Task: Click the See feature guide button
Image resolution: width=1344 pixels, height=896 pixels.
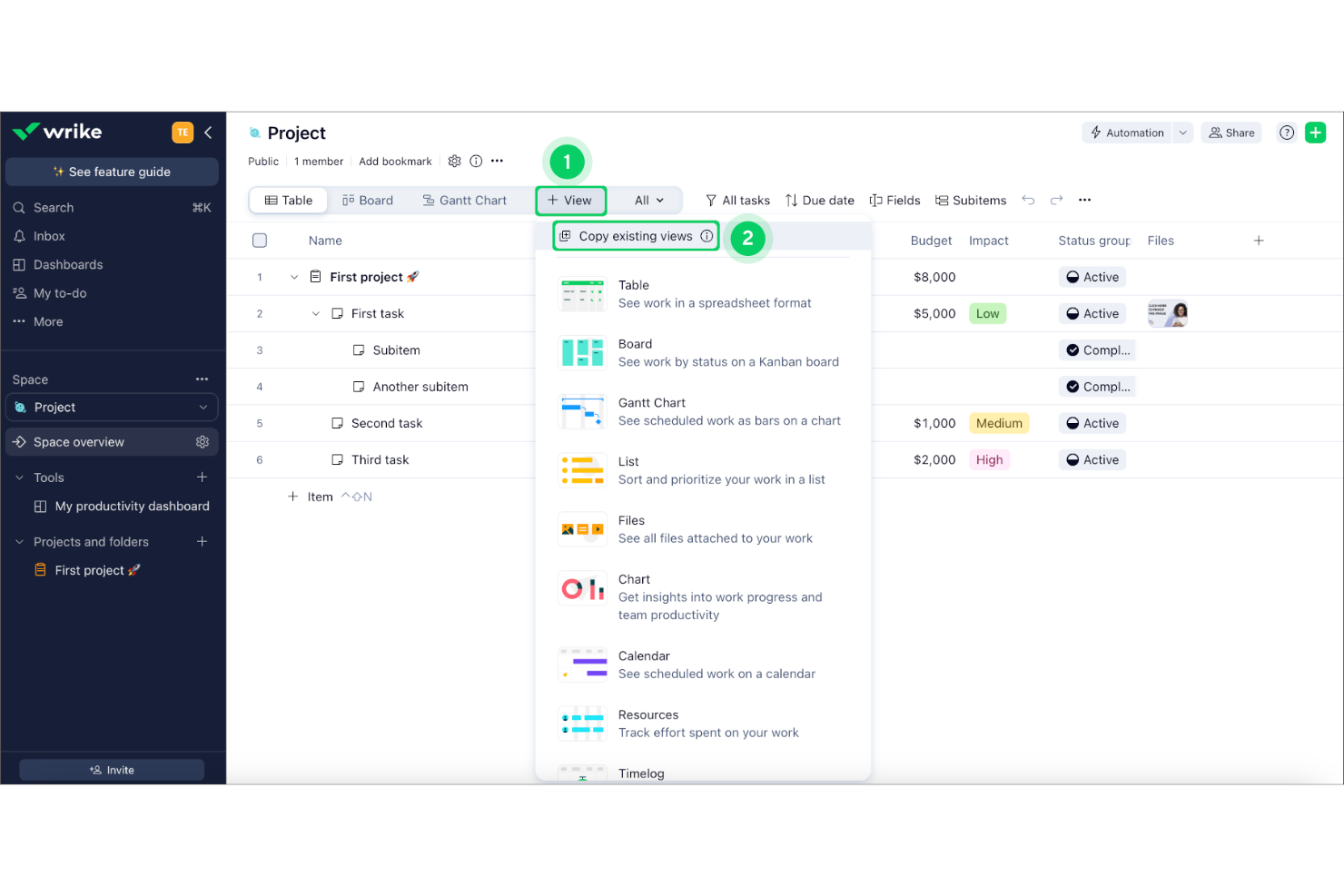Action: (112, 171)
